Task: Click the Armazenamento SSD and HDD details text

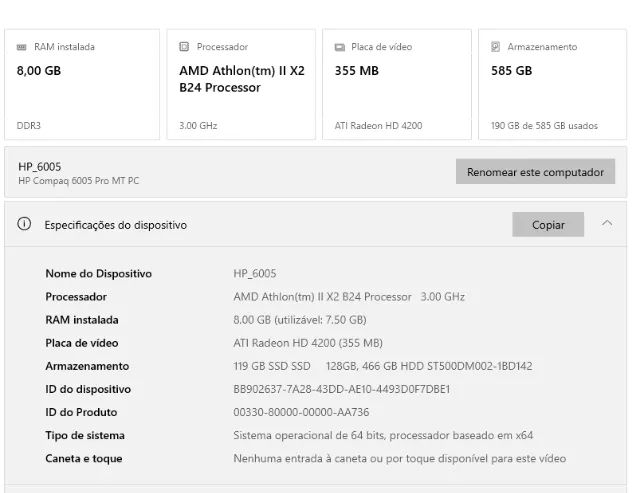Action: tap(382, 366)
